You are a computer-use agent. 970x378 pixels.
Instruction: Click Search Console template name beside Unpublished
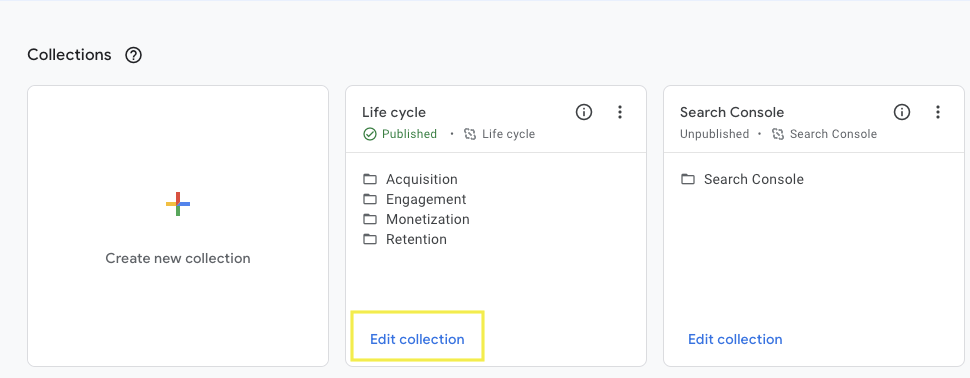(833, 134)
